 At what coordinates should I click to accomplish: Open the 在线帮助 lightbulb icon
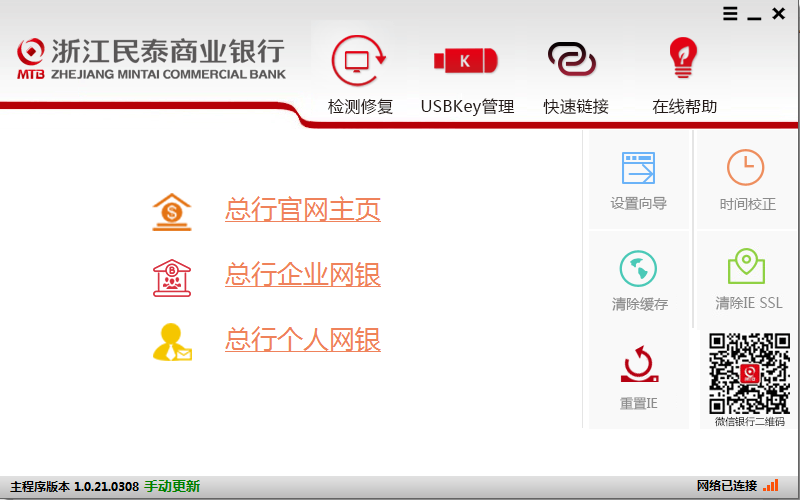click(x=683, y=58)
